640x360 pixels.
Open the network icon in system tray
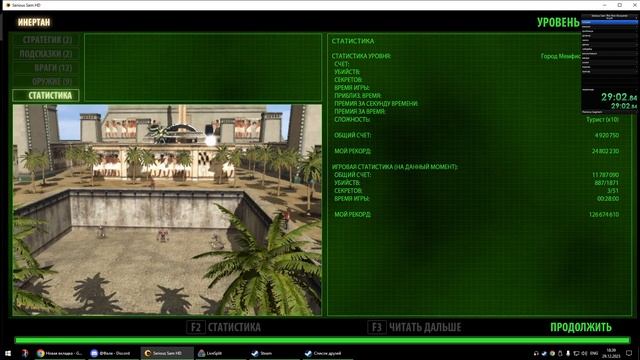pyautogui.click(x=576, y=353)
